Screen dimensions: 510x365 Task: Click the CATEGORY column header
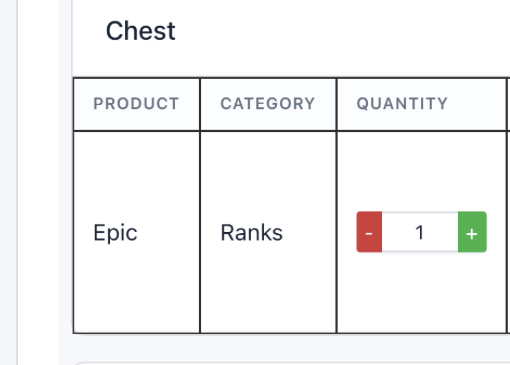(x=268, y=104)
